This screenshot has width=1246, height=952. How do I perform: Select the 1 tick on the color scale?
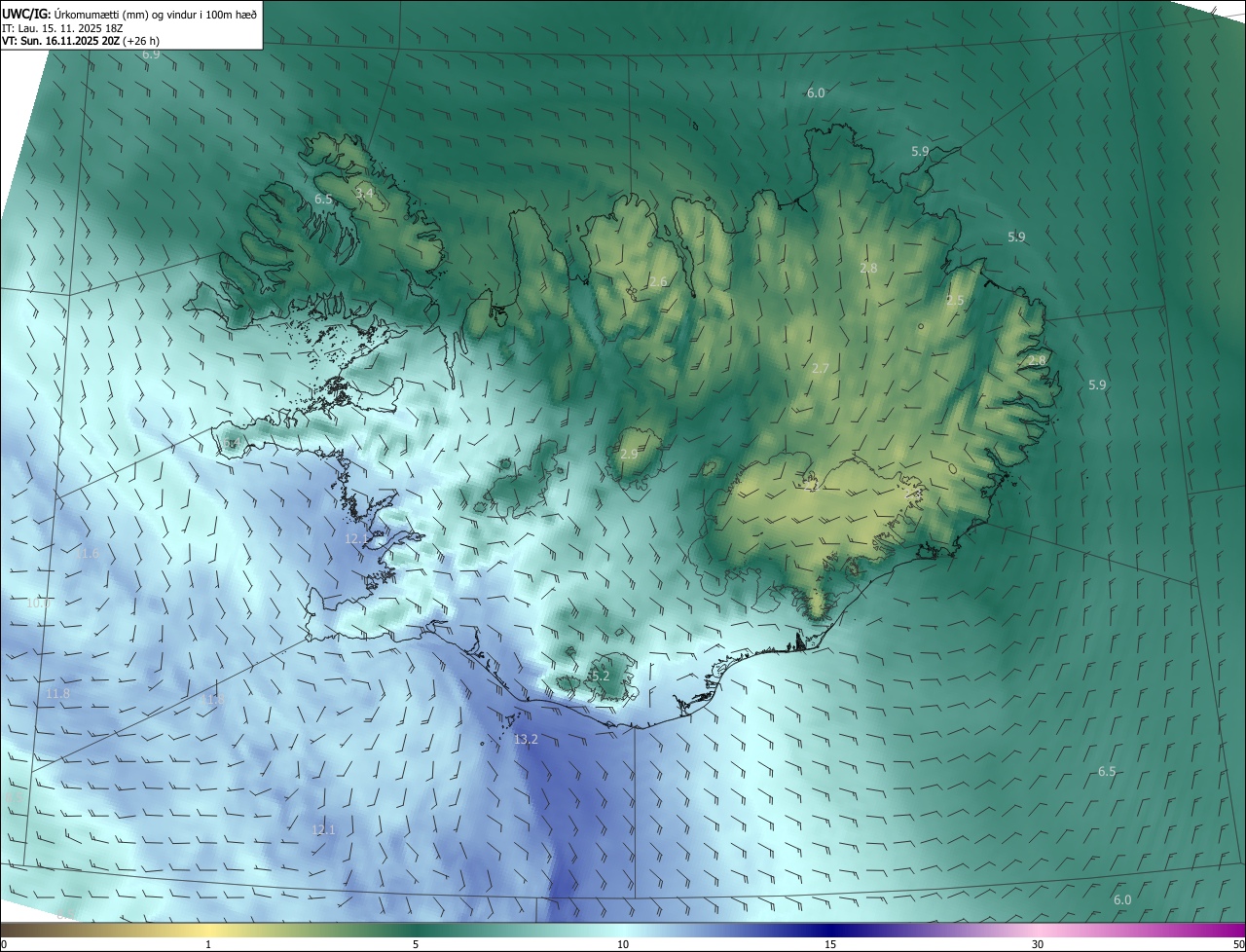(x=208, y=944)
